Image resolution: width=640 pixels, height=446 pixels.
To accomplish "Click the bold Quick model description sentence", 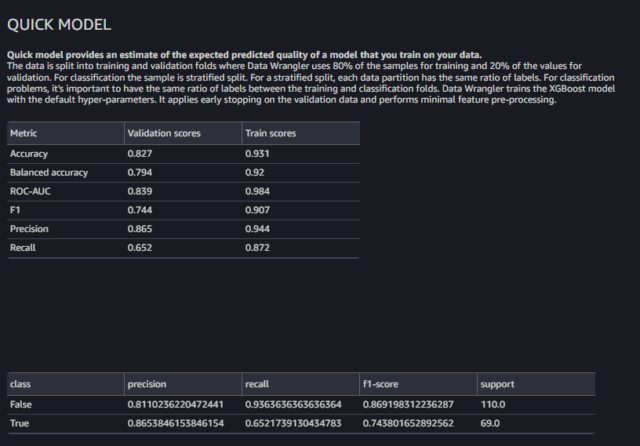I will pos(244,55).
